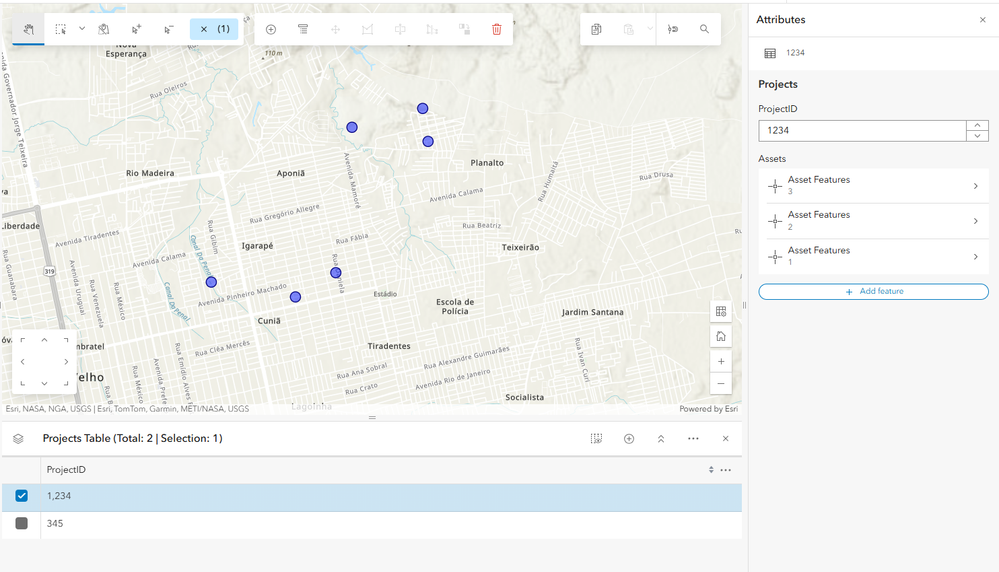Click the red delete trash icon
Screen dimensions: 999x572
(497, 29)
